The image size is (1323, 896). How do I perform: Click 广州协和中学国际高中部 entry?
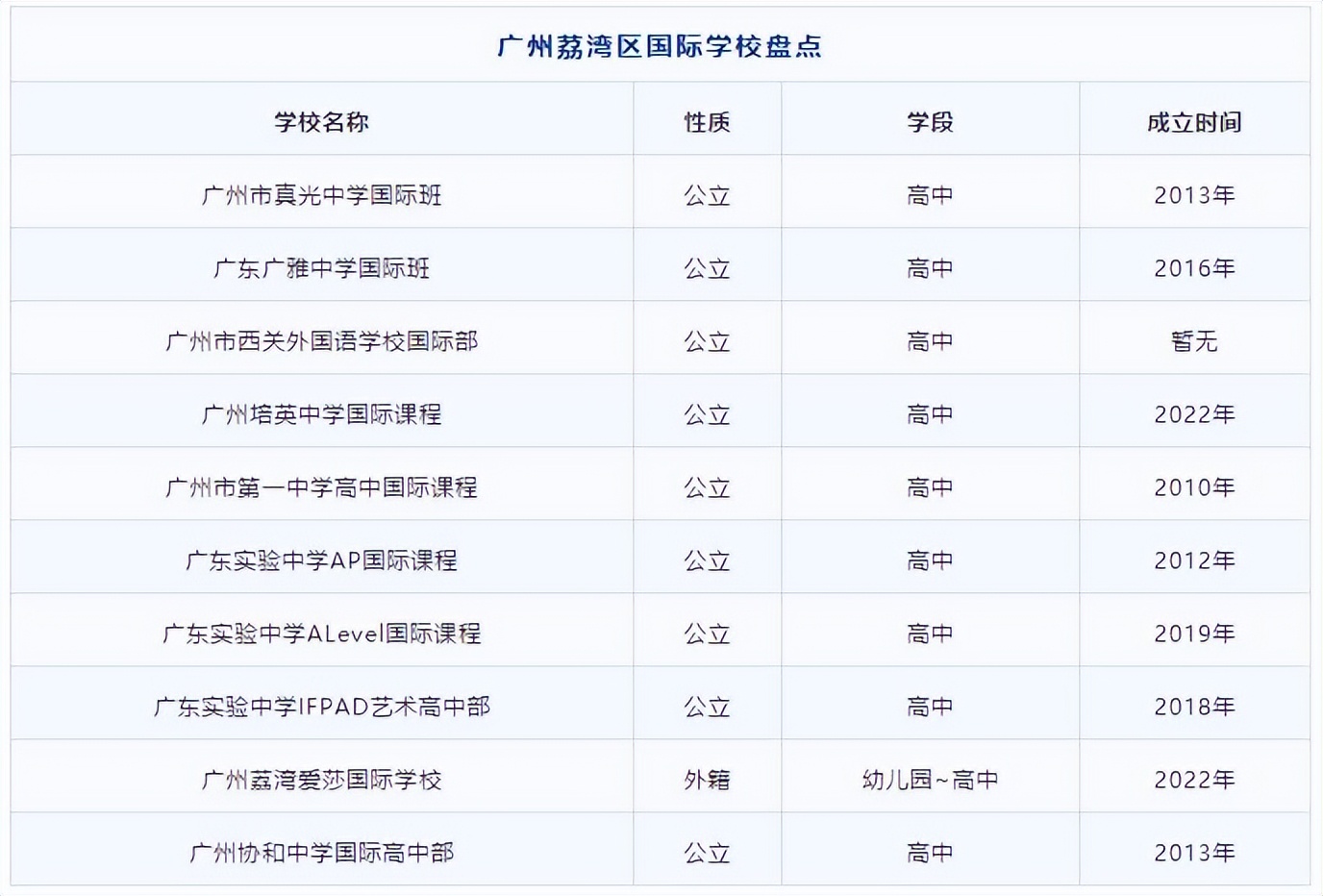pos(321,851)
